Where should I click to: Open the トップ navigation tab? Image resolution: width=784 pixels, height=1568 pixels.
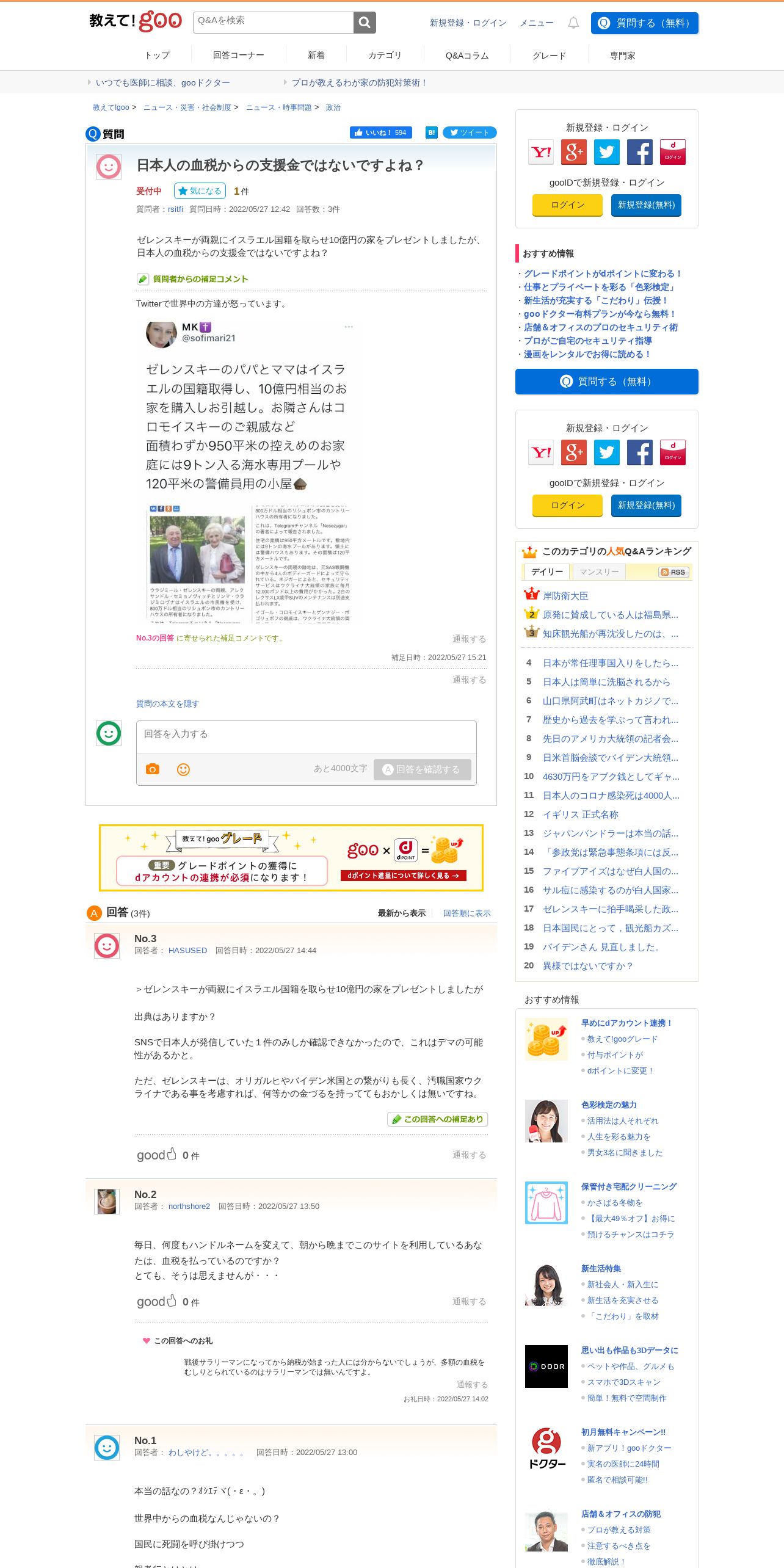click(157, 55)
